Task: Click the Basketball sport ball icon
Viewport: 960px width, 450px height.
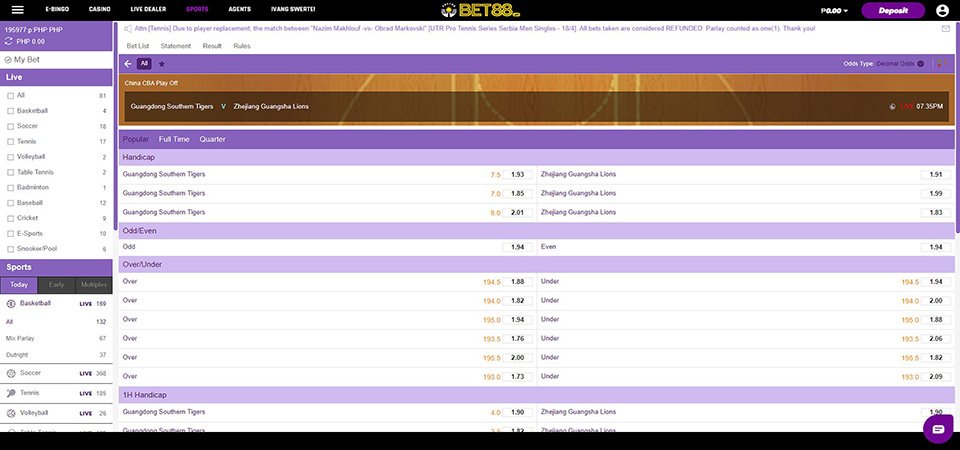Action: click(x=11, y=304)
